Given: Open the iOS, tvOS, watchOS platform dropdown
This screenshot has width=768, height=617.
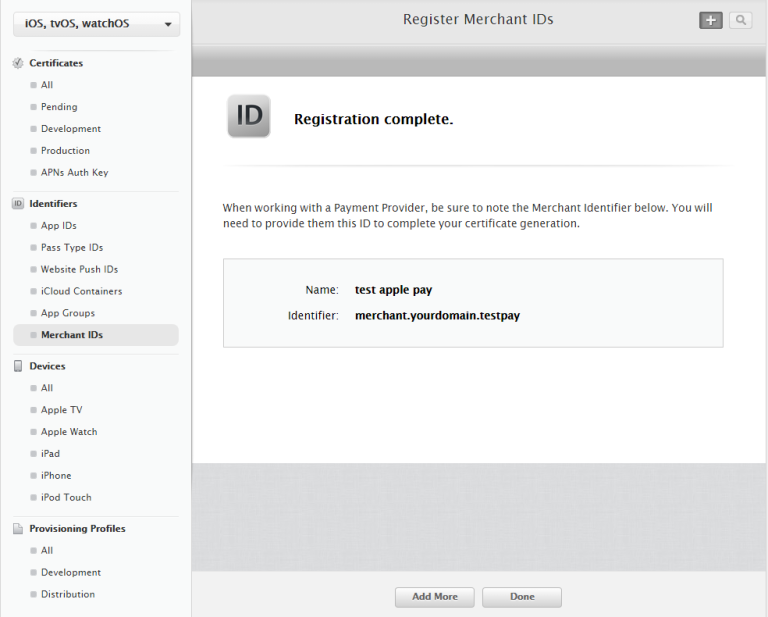Looking at the screenshot, I should click(96, 24).
